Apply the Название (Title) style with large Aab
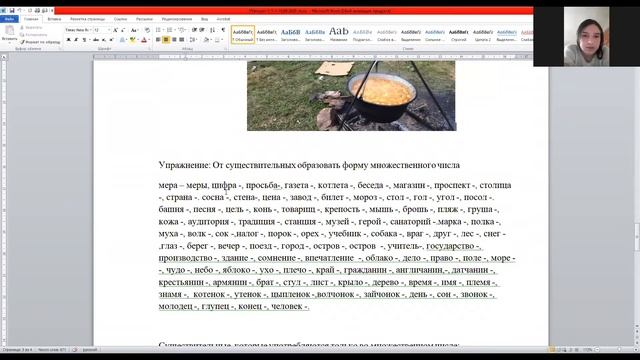The image size is (640, 360). click(x=339, y=34)
